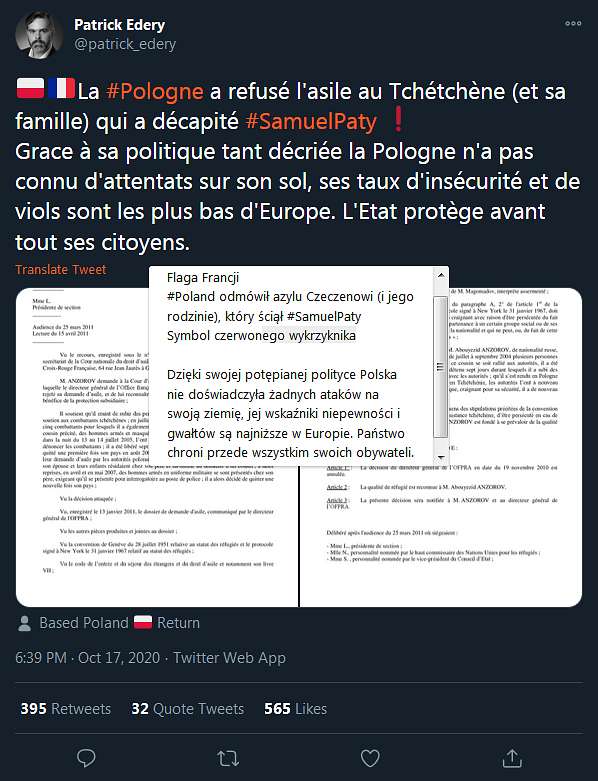Open the @patrick_edery handle

tap(125, 44)
